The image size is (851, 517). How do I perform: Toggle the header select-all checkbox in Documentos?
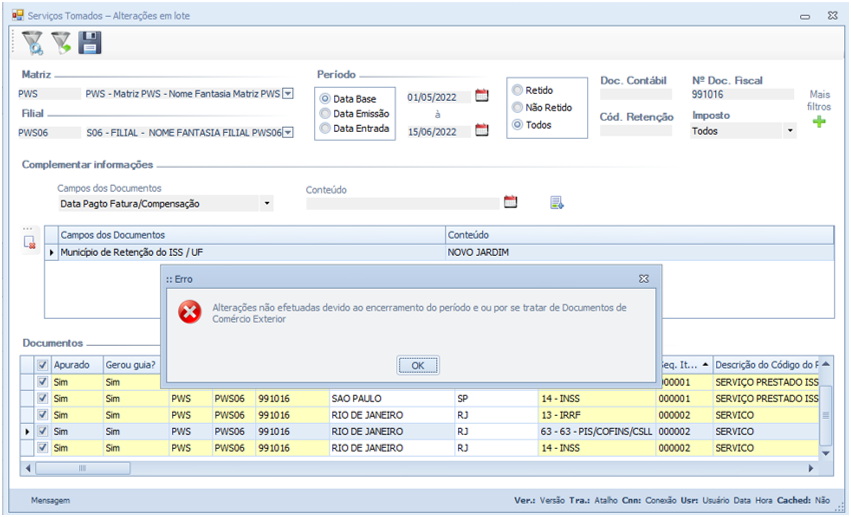click(42, 365)
